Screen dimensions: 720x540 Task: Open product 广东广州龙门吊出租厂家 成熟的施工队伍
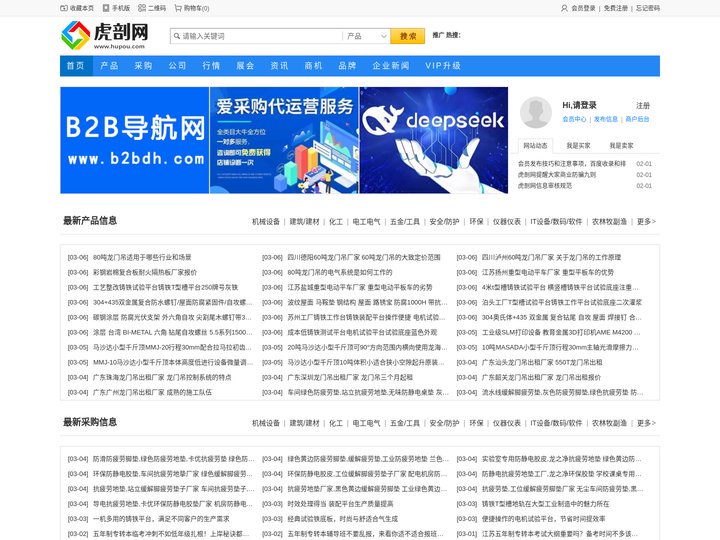[x=152, y=392]
